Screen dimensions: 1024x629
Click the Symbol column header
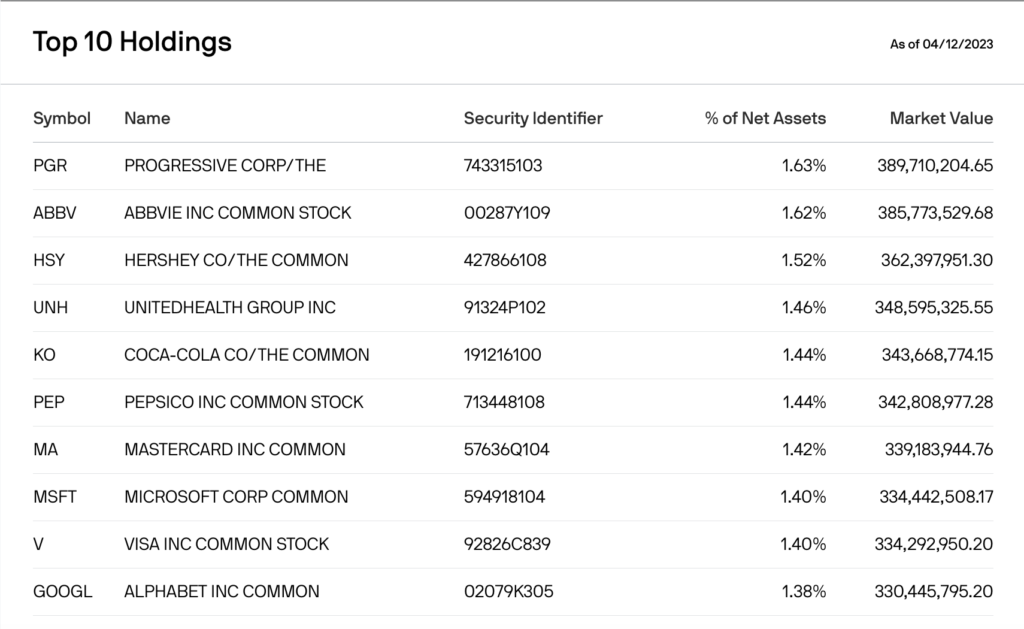tap(62, 118)
